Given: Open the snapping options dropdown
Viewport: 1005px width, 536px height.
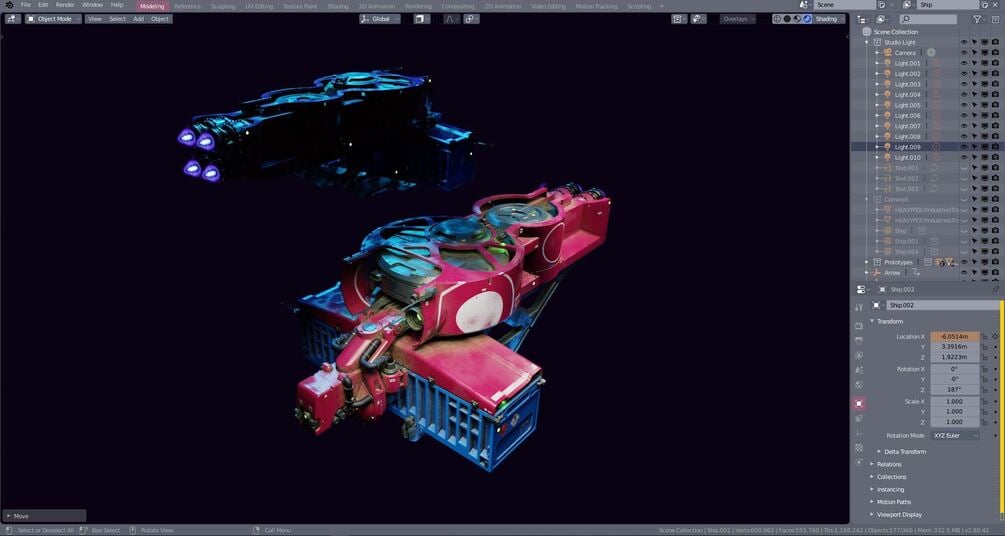Looking at the screenshot, I should coord(472,19).
